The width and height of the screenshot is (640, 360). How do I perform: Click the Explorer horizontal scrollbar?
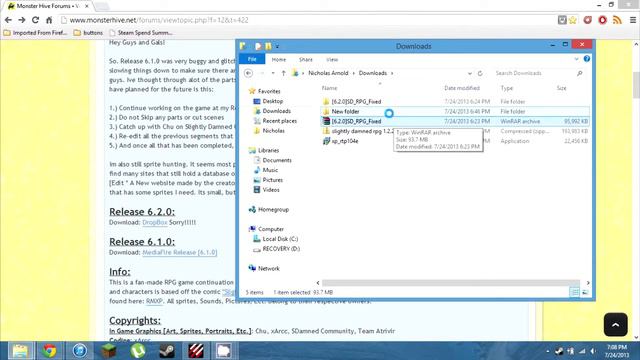(451, 282)
